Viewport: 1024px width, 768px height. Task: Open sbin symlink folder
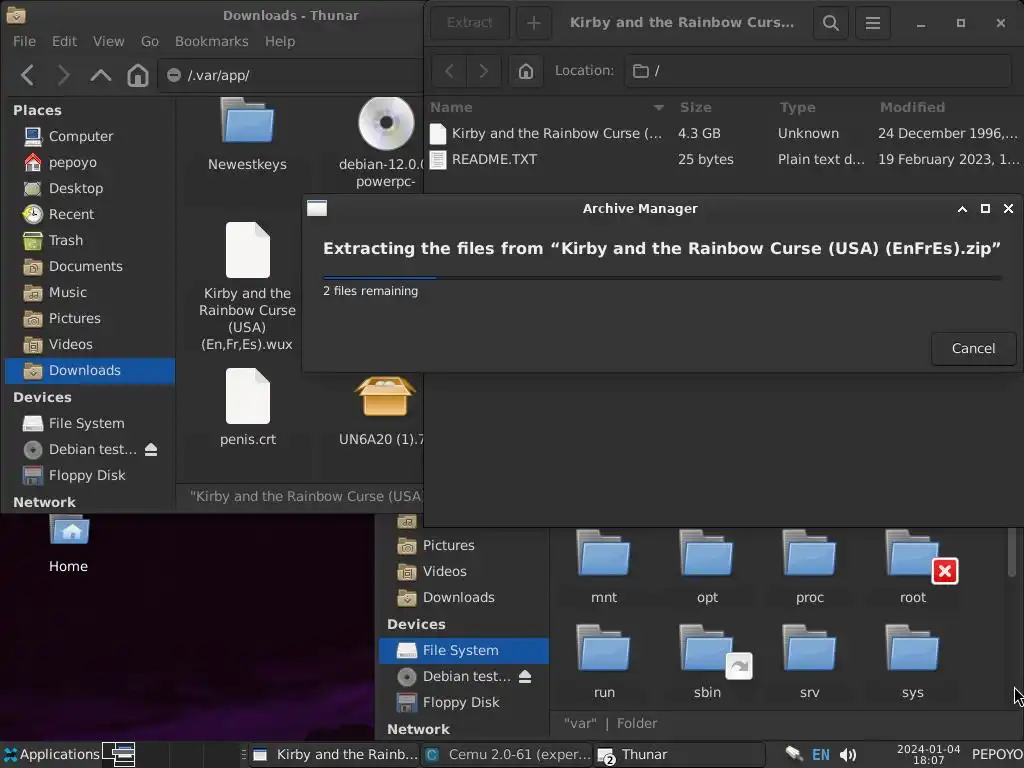[x=707, y=662]
